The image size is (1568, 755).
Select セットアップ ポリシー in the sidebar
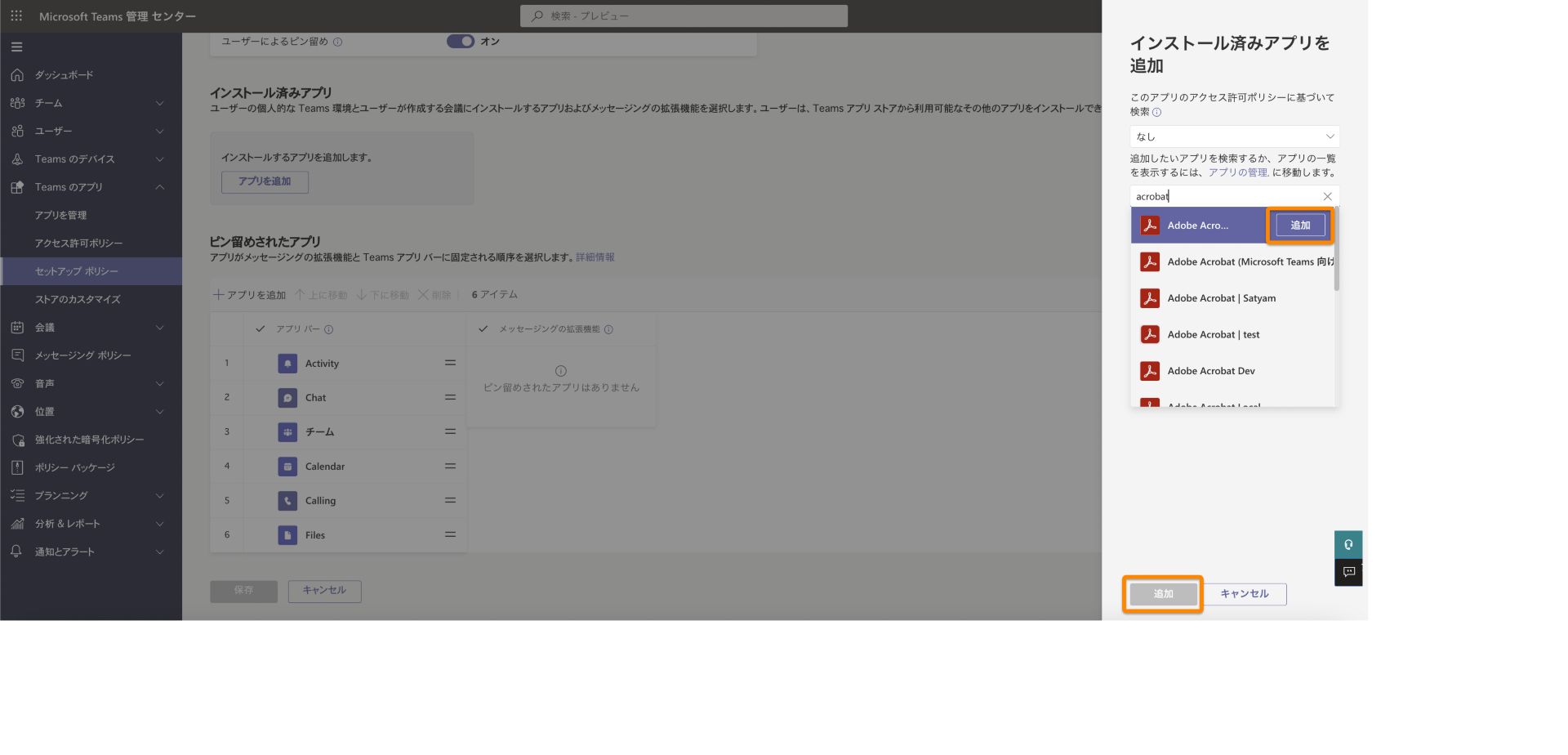pyautogui.click(x=91, y=271)
